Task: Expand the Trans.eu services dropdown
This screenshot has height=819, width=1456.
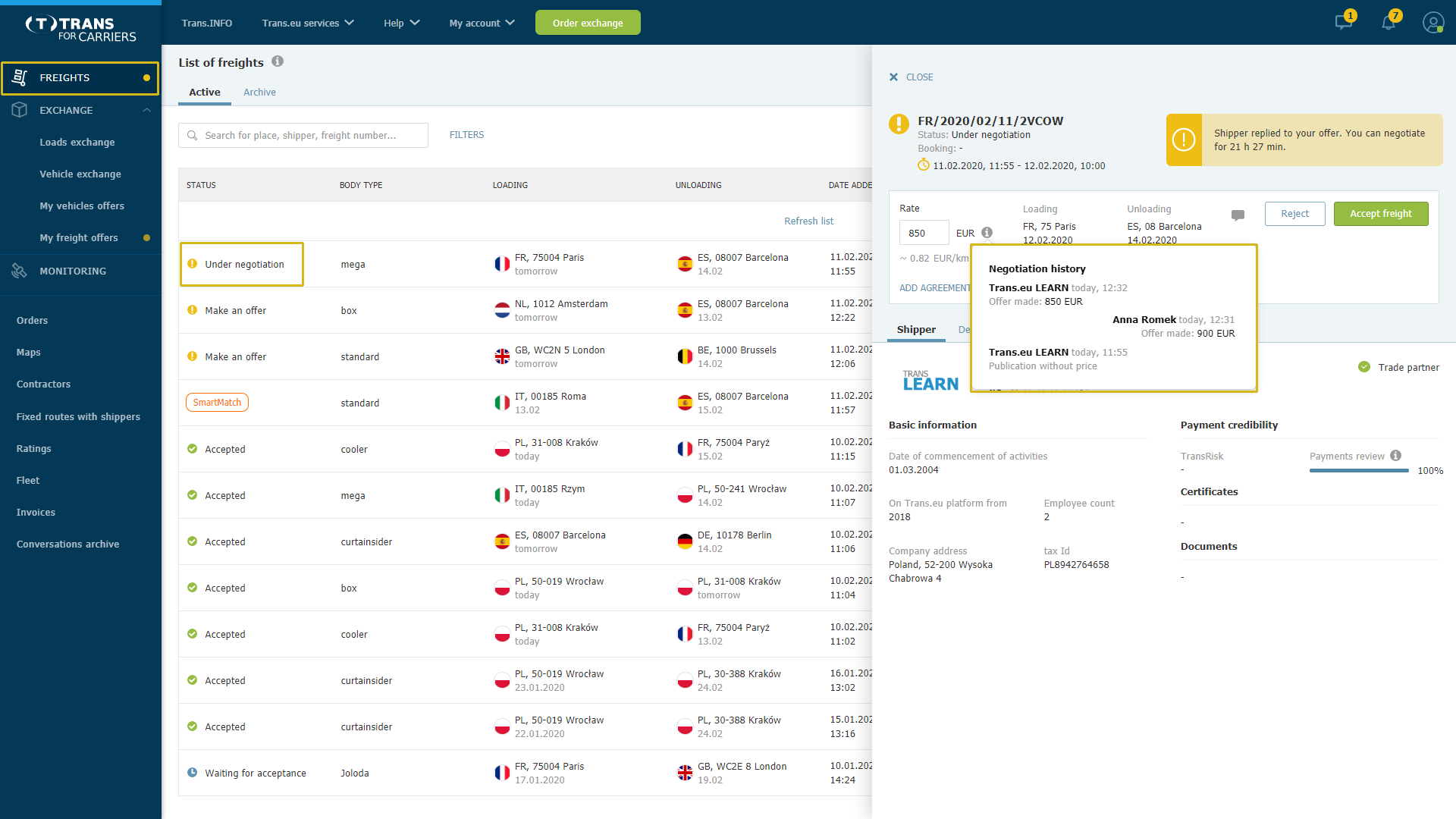Action: pos(308,23)
